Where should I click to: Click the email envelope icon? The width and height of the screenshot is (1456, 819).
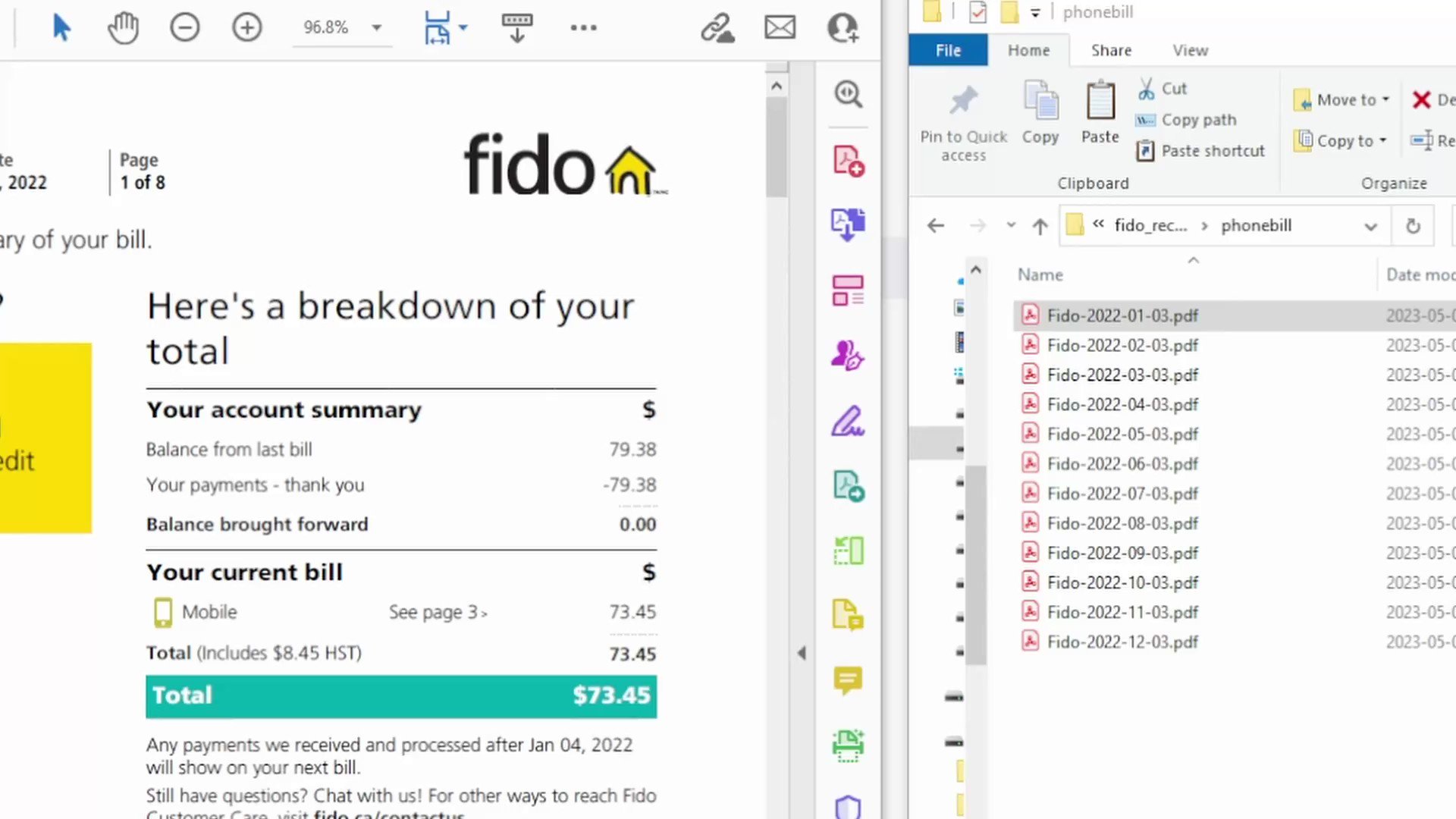point(780,28)
